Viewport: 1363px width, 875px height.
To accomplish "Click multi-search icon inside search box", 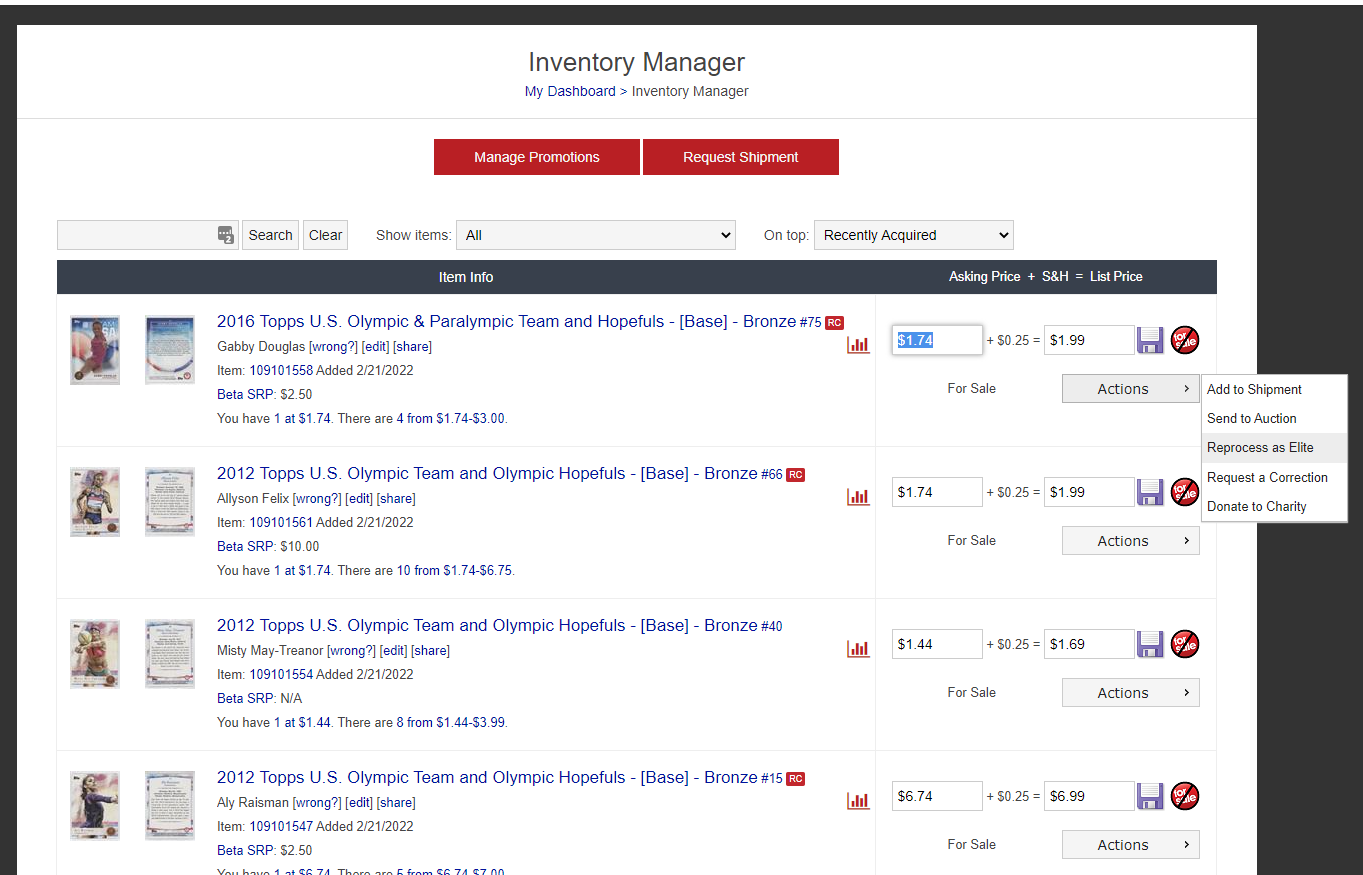I will coord(226,235).
